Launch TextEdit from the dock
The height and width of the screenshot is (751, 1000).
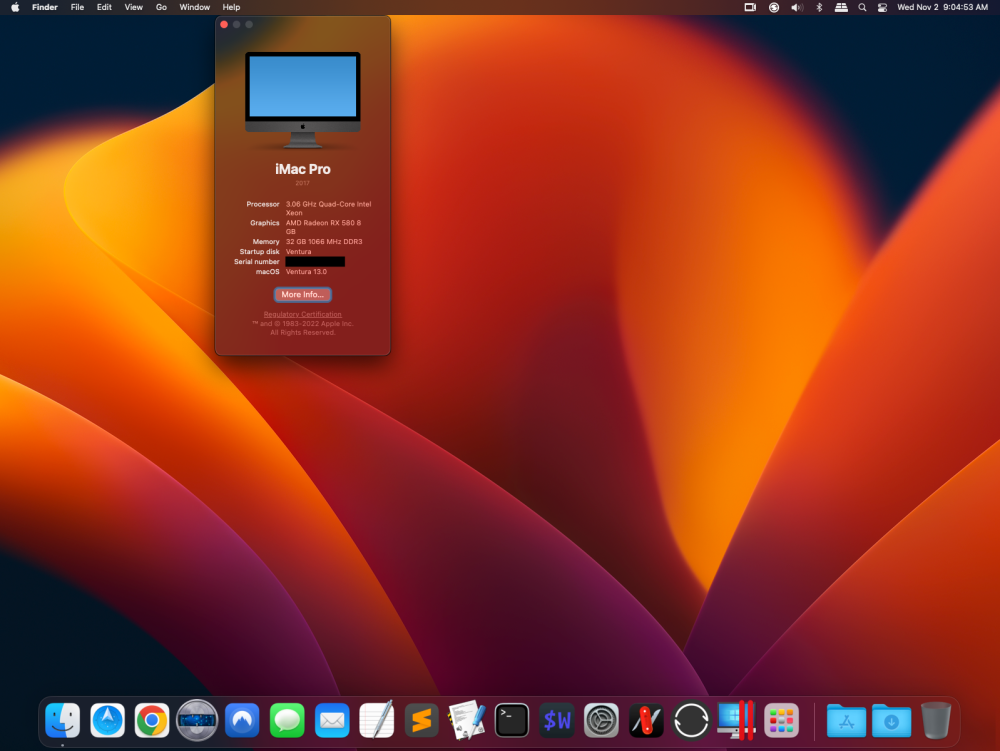click(377, 720)
